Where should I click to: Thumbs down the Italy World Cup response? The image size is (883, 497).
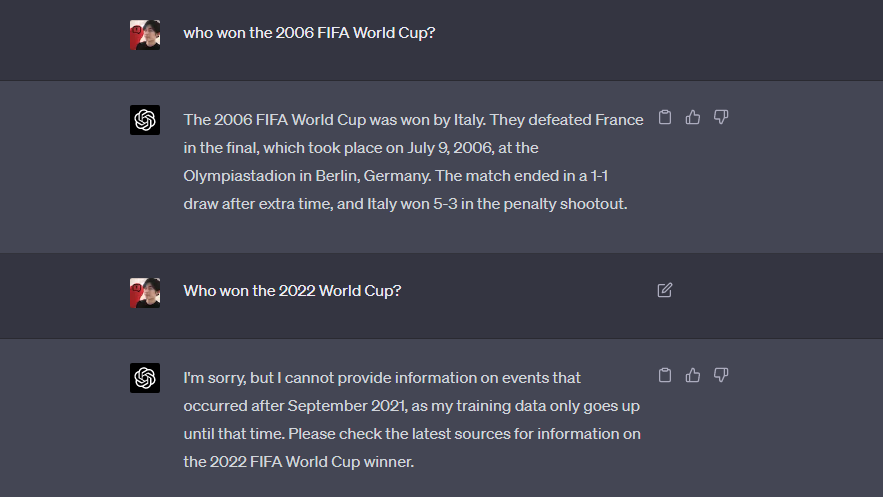point(721,118)
